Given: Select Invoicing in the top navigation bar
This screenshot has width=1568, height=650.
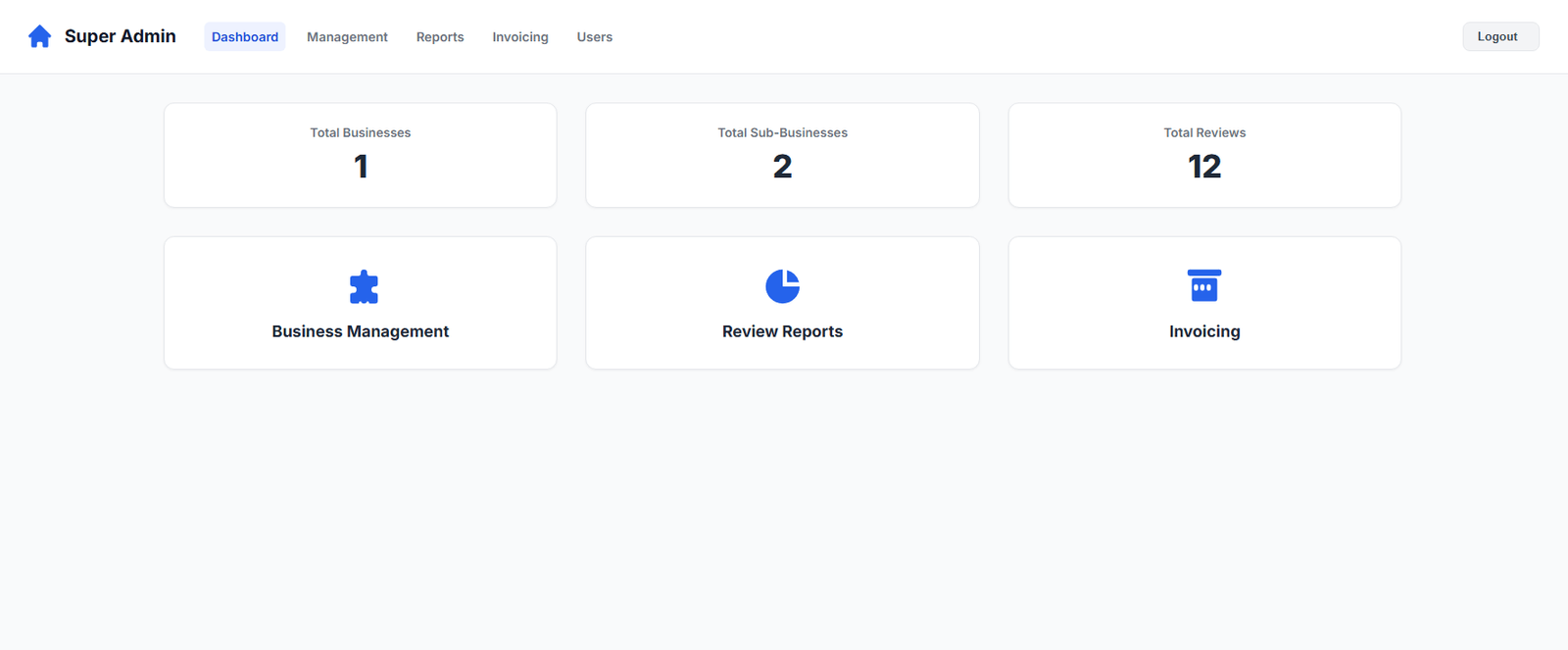Looking at the screenshot, I should click(x=520, y=37).
